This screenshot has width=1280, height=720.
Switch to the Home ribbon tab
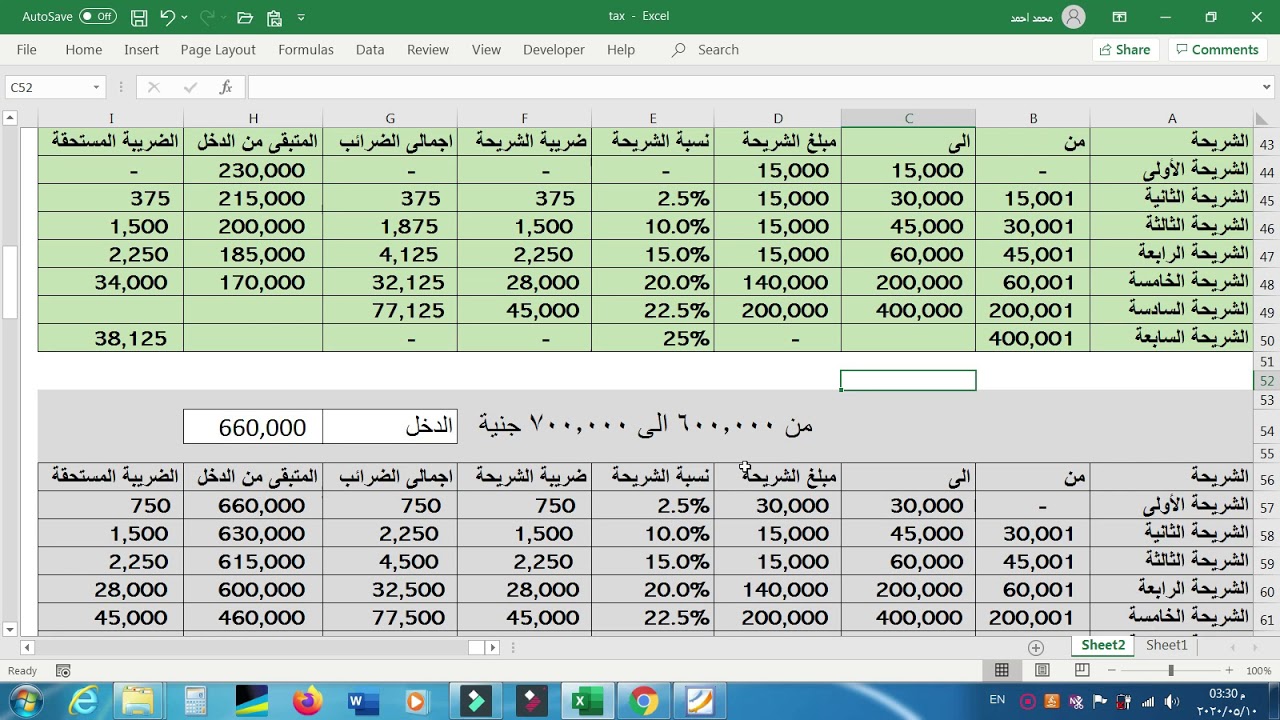click(83, 49)
